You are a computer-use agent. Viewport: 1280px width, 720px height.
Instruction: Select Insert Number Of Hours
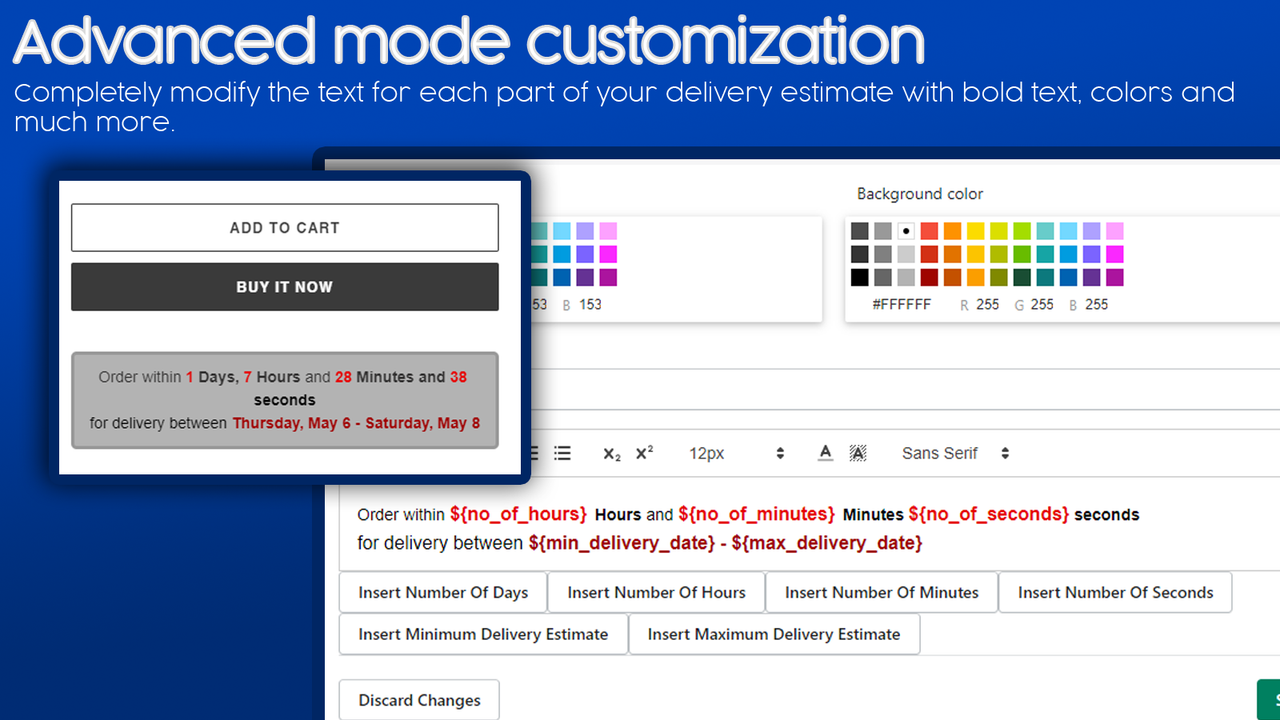[x=656, y=592]
